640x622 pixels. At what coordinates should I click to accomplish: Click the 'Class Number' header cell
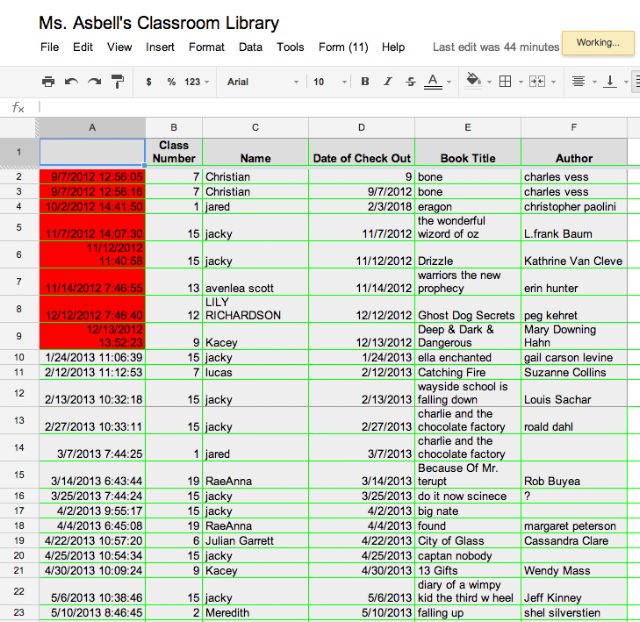click(174, 152)
